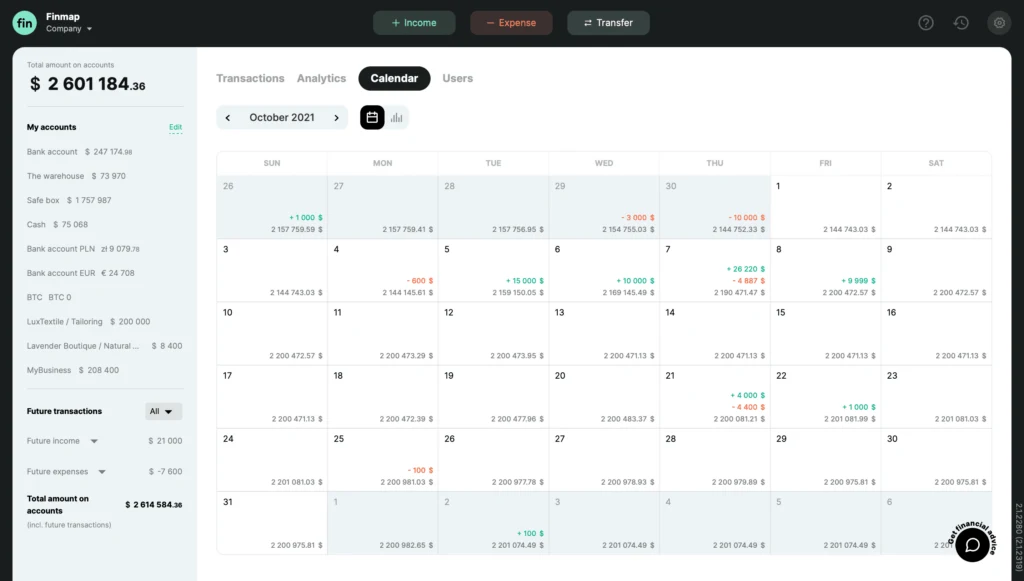Open the history icon near settings
Image resolution: width=1024 pixels, height=581 pixels.
[961, 22]
